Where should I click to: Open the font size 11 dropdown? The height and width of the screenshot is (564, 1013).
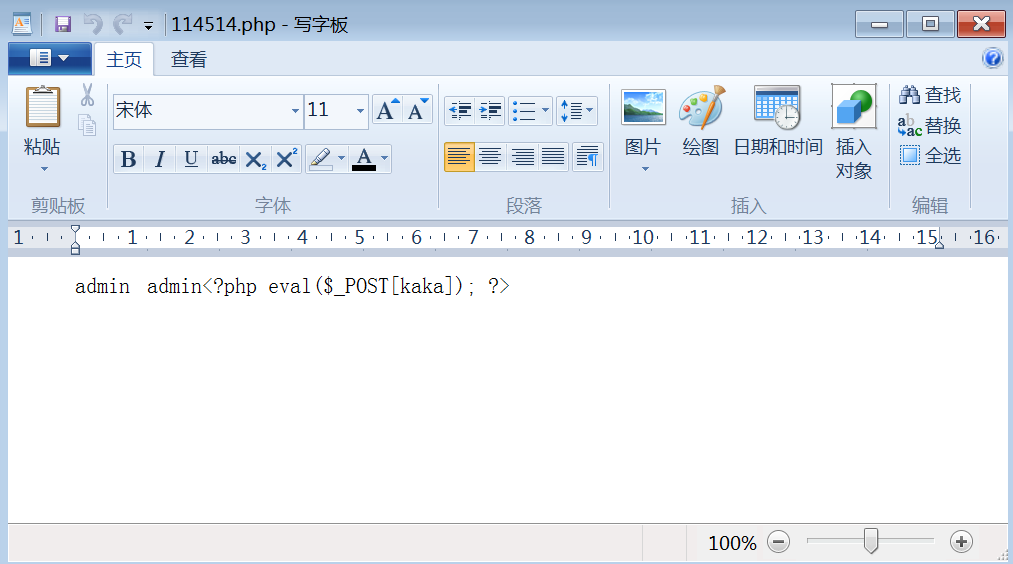360,111
